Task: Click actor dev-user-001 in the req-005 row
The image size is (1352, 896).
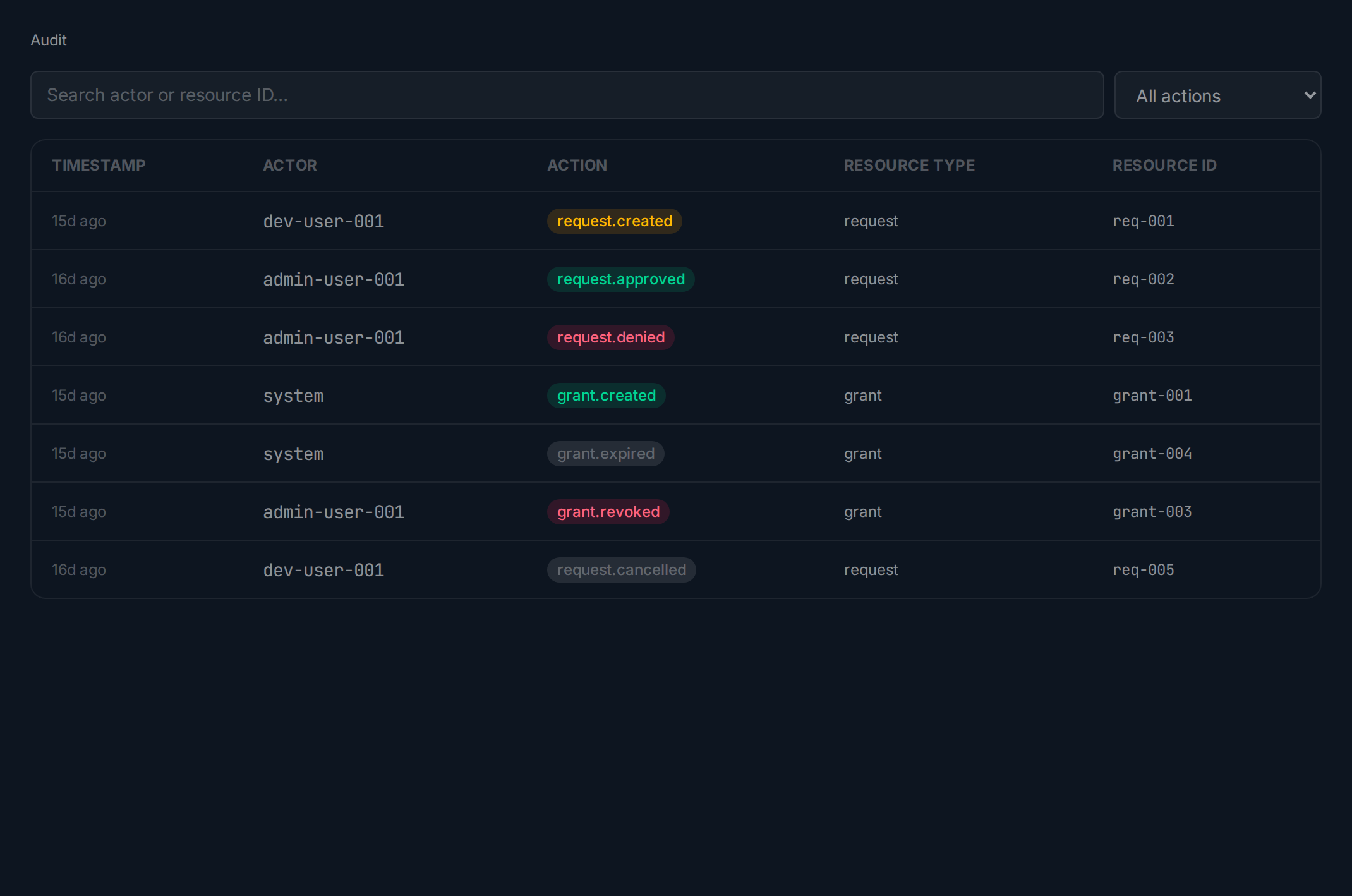Action: 323,570
